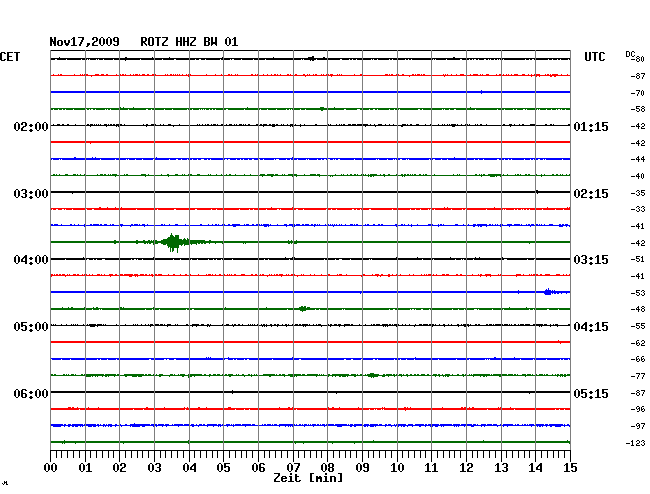Select minute 07 on the Zeit axis
The width and height of the screenshot is (650, 494).
[x=293, y=467]
